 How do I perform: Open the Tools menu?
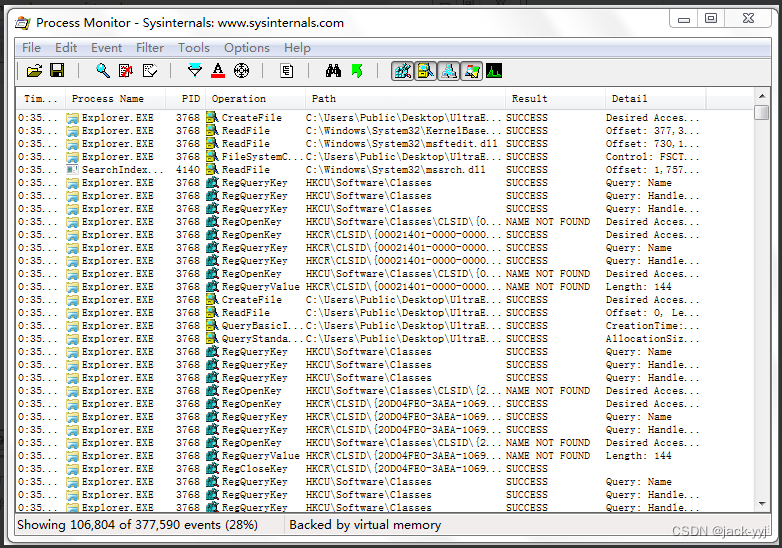tap(194, 48)
